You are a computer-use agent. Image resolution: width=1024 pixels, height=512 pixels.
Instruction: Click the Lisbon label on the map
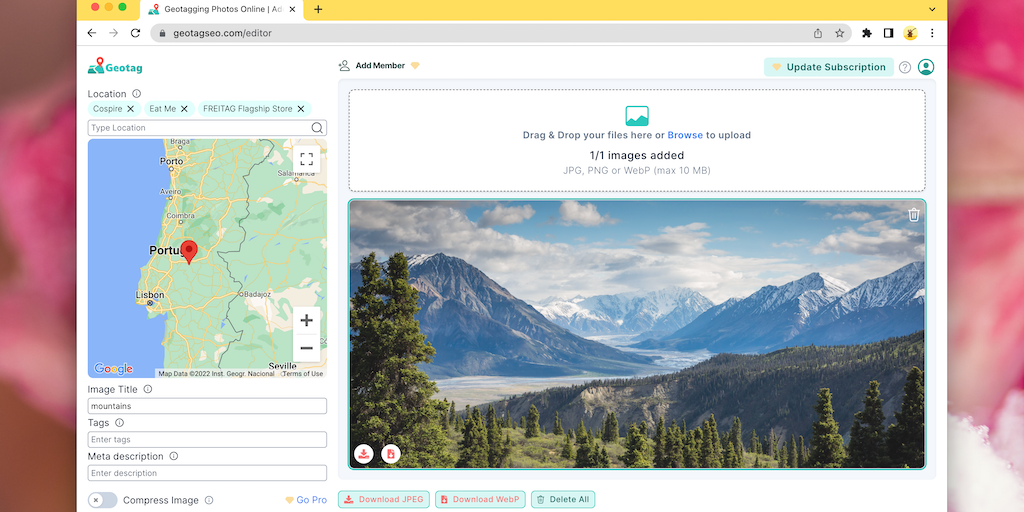(150, 295)
